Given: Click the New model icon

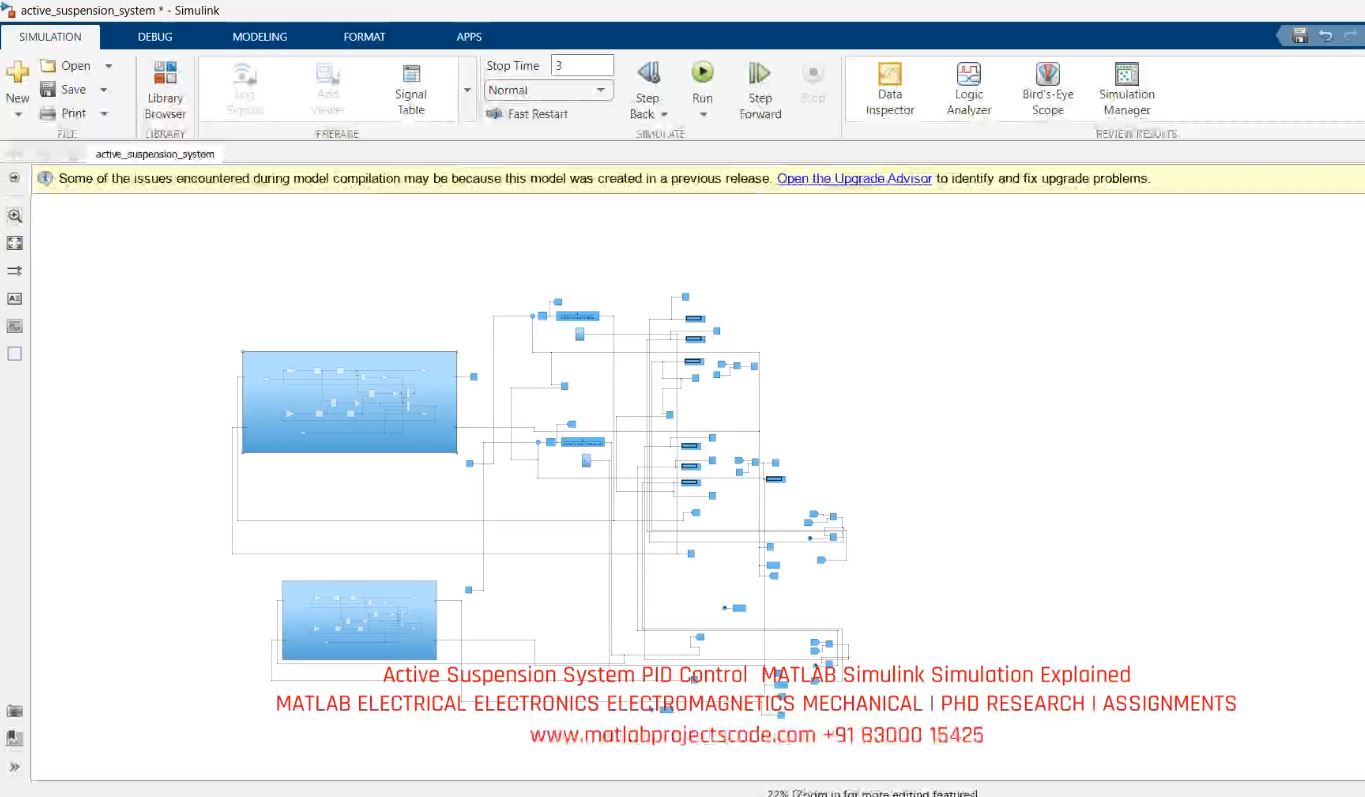Looking at the screenshot, I should click(17, 72).
